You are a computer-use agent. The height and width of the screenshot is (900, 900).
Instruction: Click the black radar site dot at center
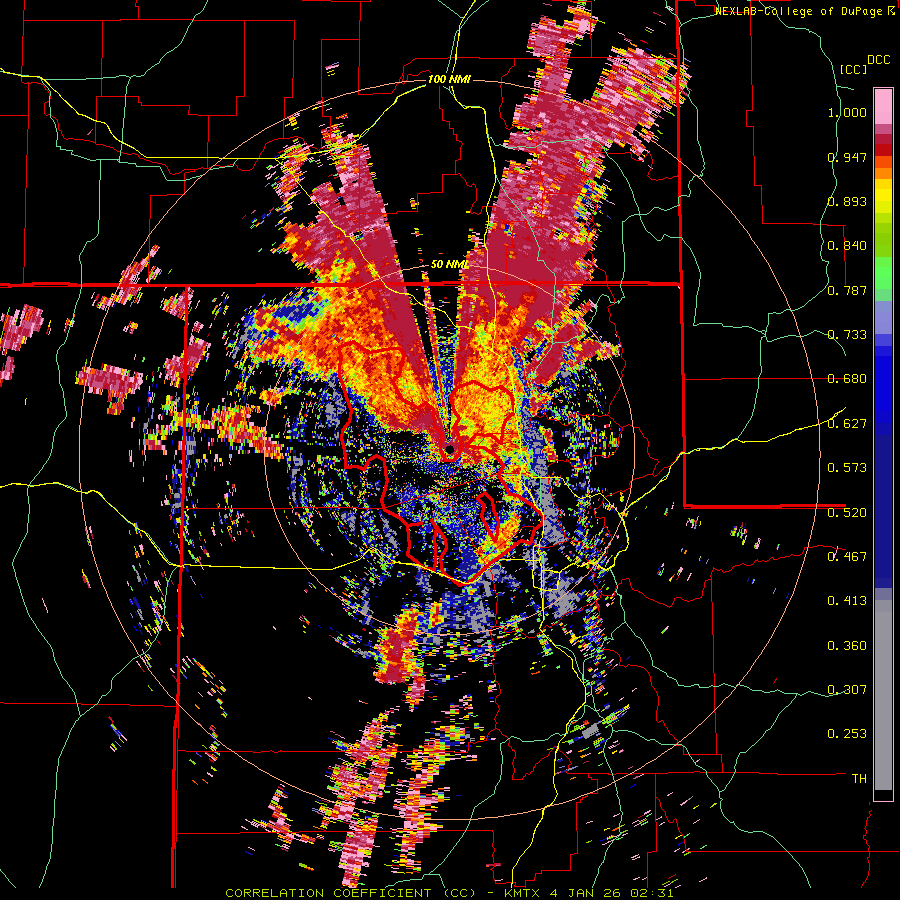click(x=450, y=449)
